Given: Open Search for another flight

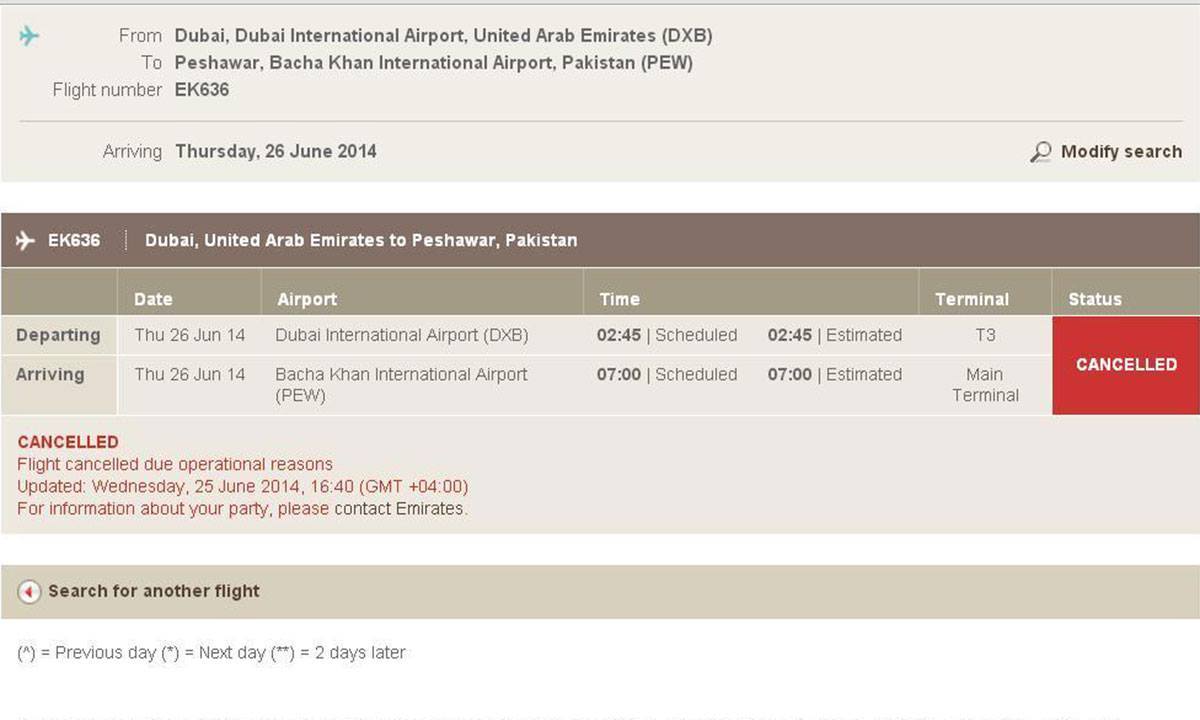Looking at the screenshot, I should [x=154, y=591].
